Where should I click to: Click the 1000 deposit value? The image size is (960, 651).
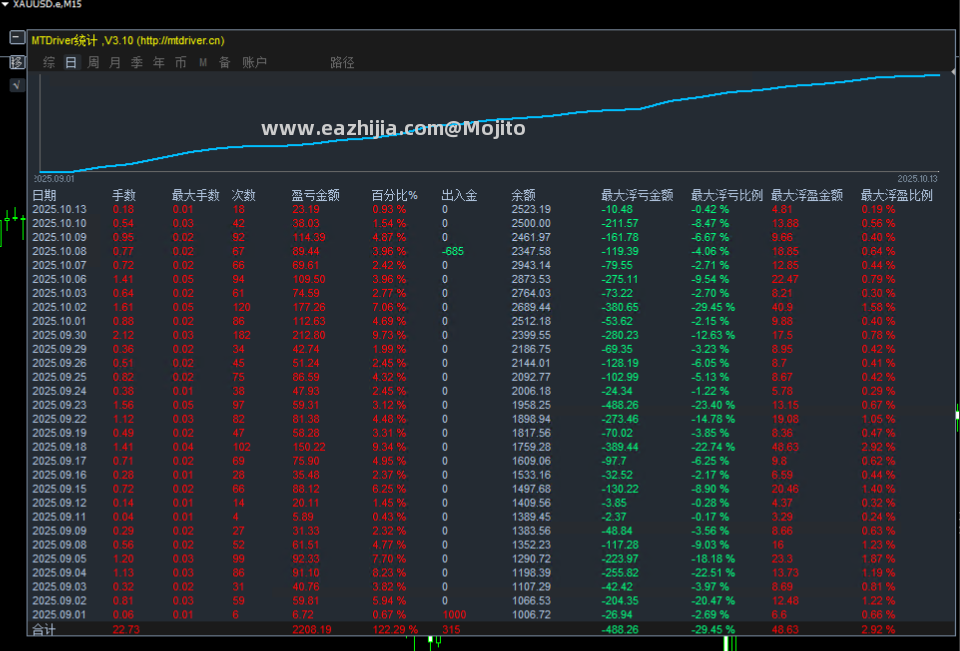454,614
